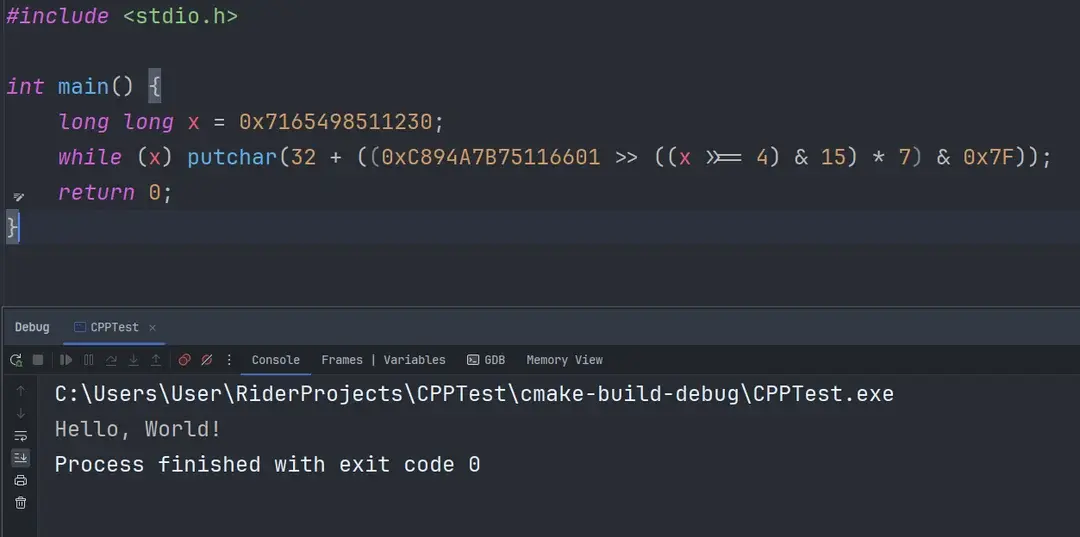Click the Resume Program icon
1080x537 pixels.
pyautogui.click(x=66, y=360)
